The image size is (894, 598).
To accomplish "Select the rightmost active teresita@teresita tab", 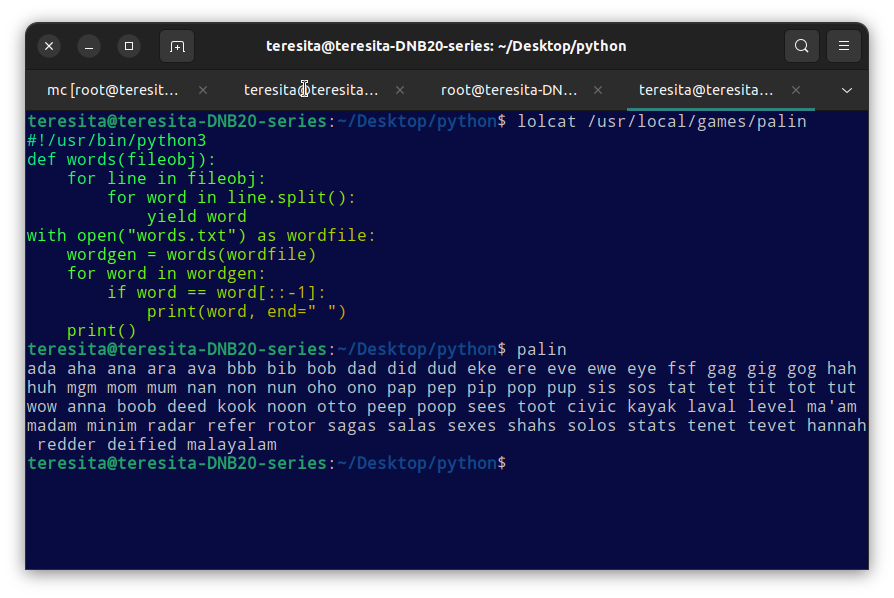I will 706,90.
